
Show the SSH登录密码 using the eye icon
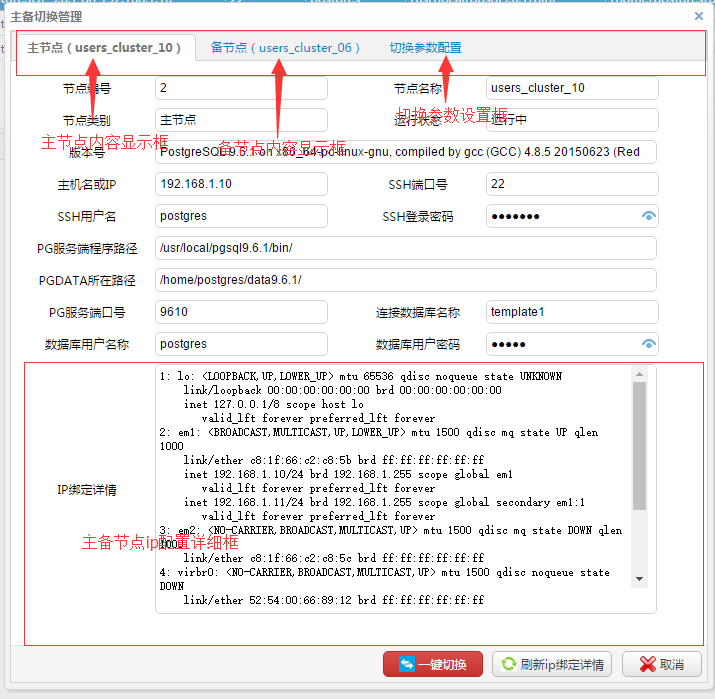click(x=649, y=216)
